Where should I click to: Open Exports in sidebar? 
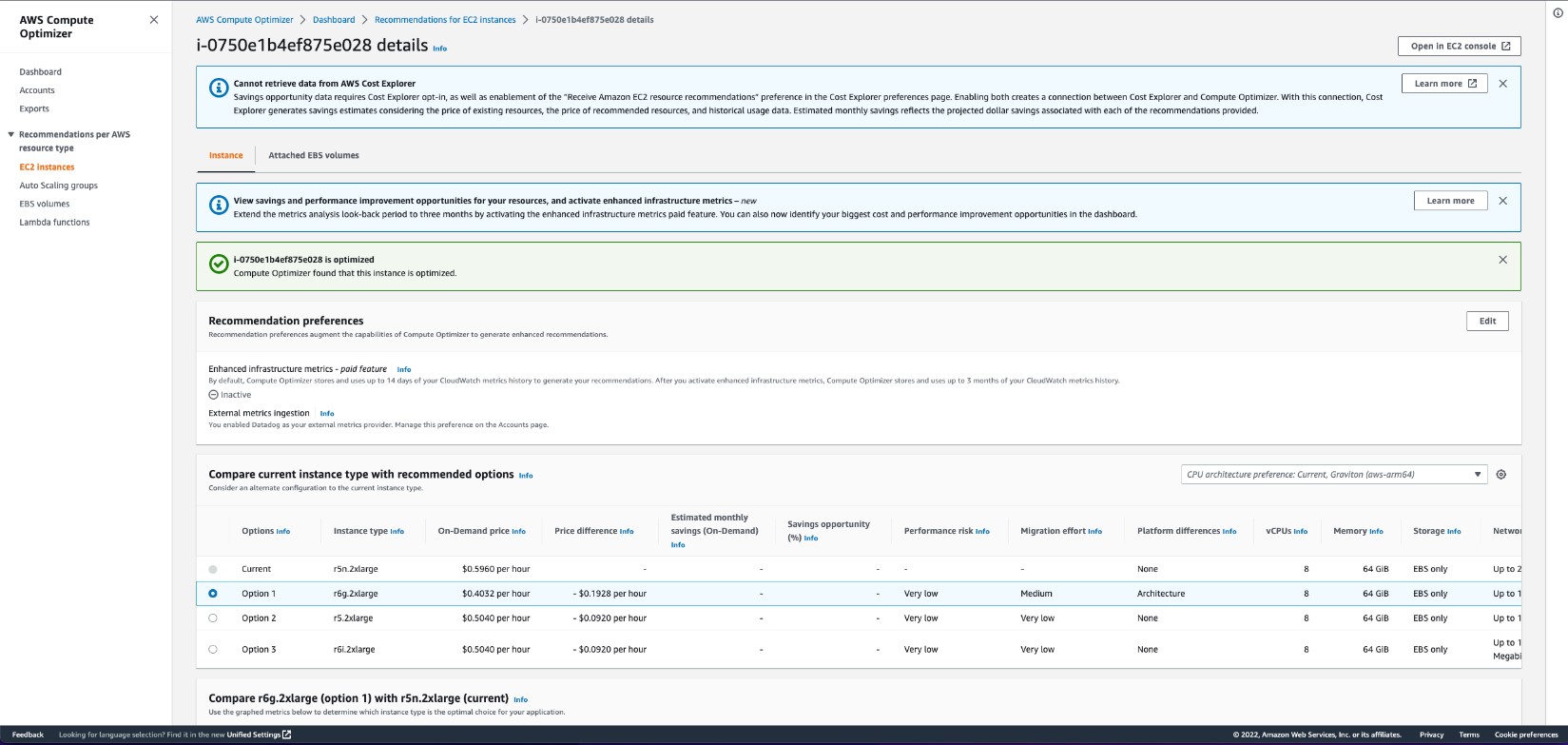point(34,109)
